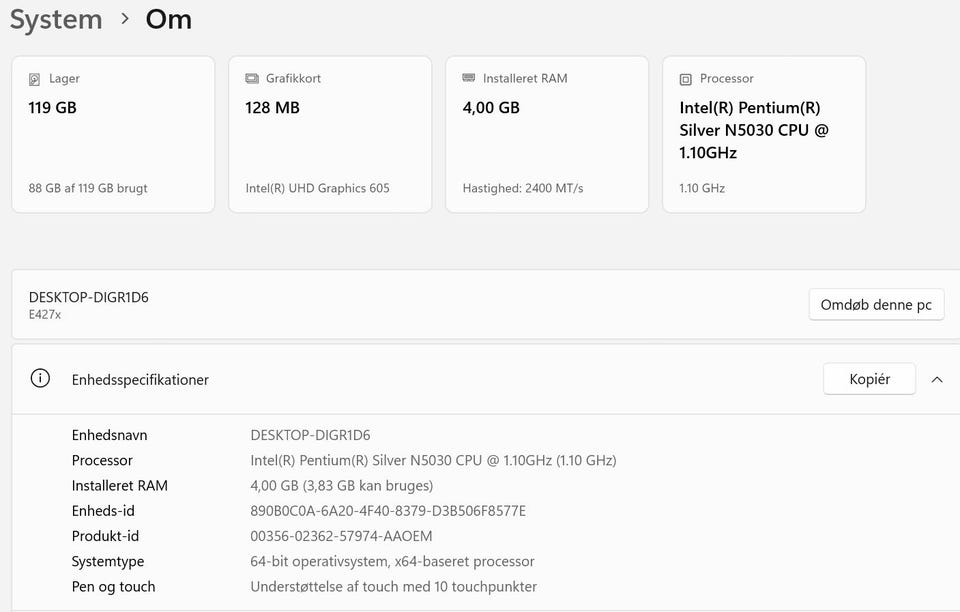Click the Enheds-id value text
This screenshot has width=960, height=612.
coord(388,511)
